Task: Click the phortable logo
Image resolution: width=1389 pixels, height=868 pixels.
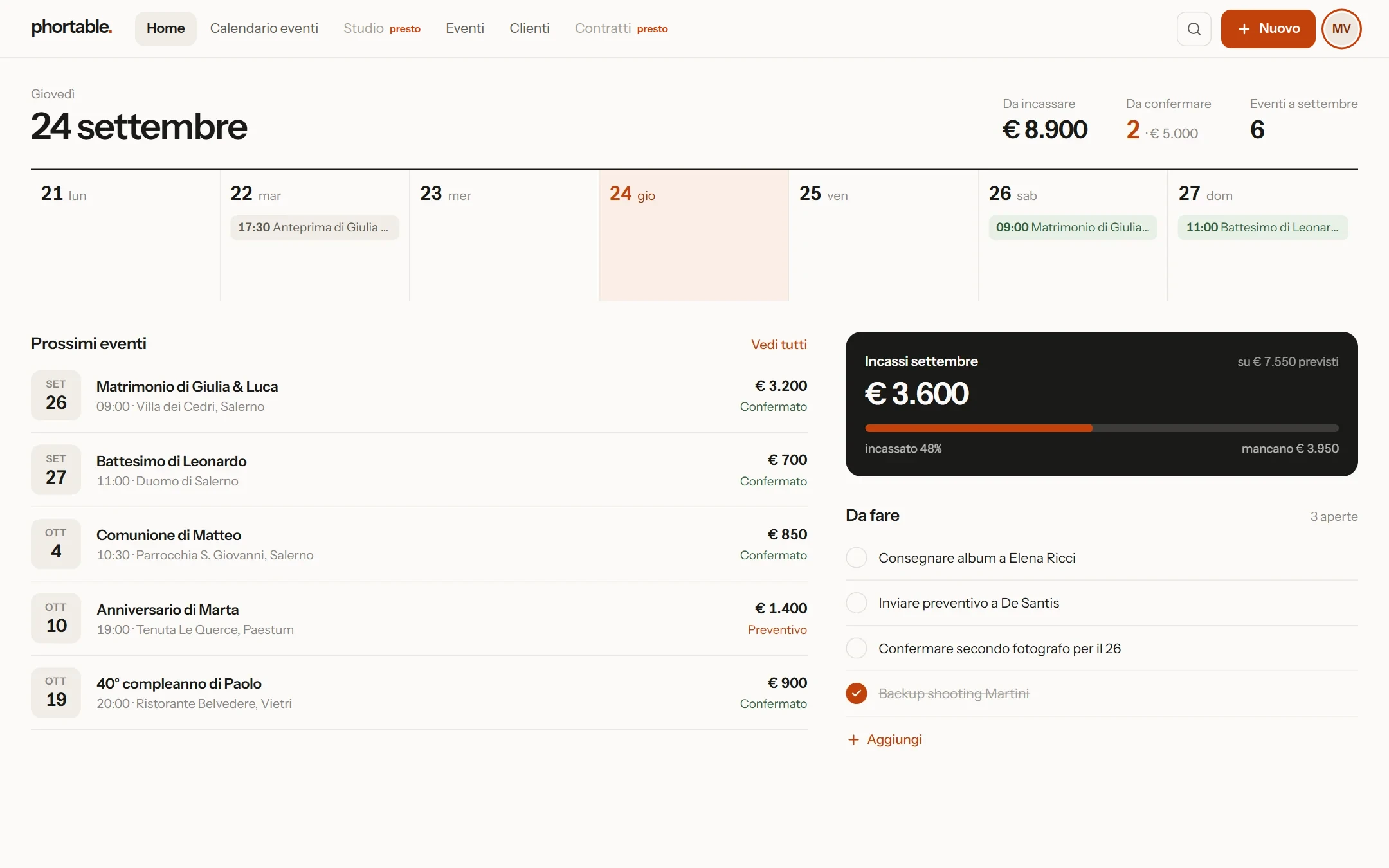Action: pos(71,28)
